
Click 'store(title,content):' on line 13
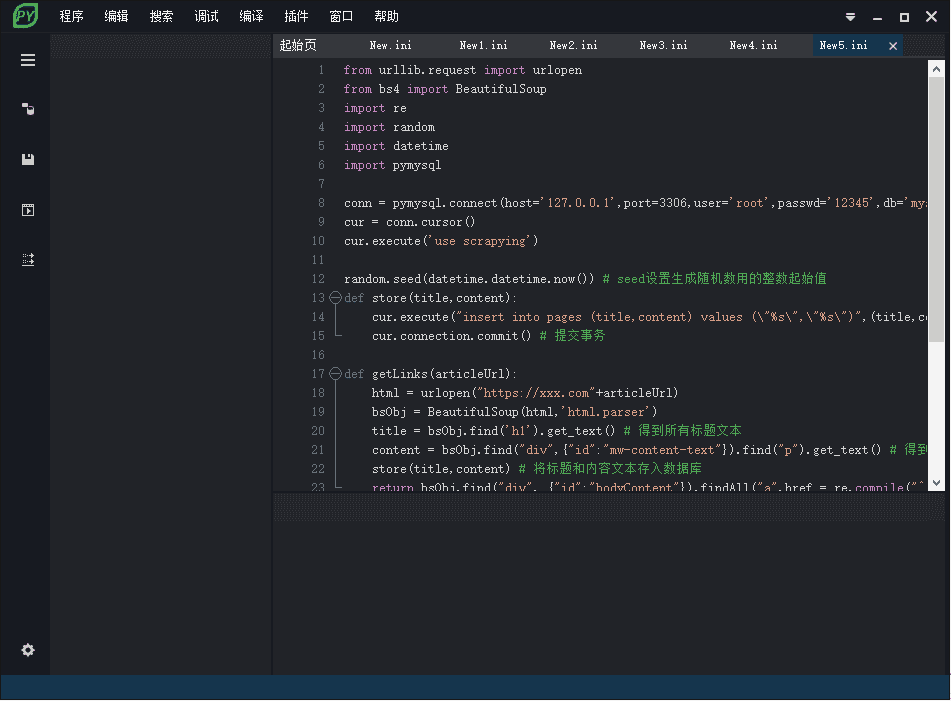[x=444, y=298]
